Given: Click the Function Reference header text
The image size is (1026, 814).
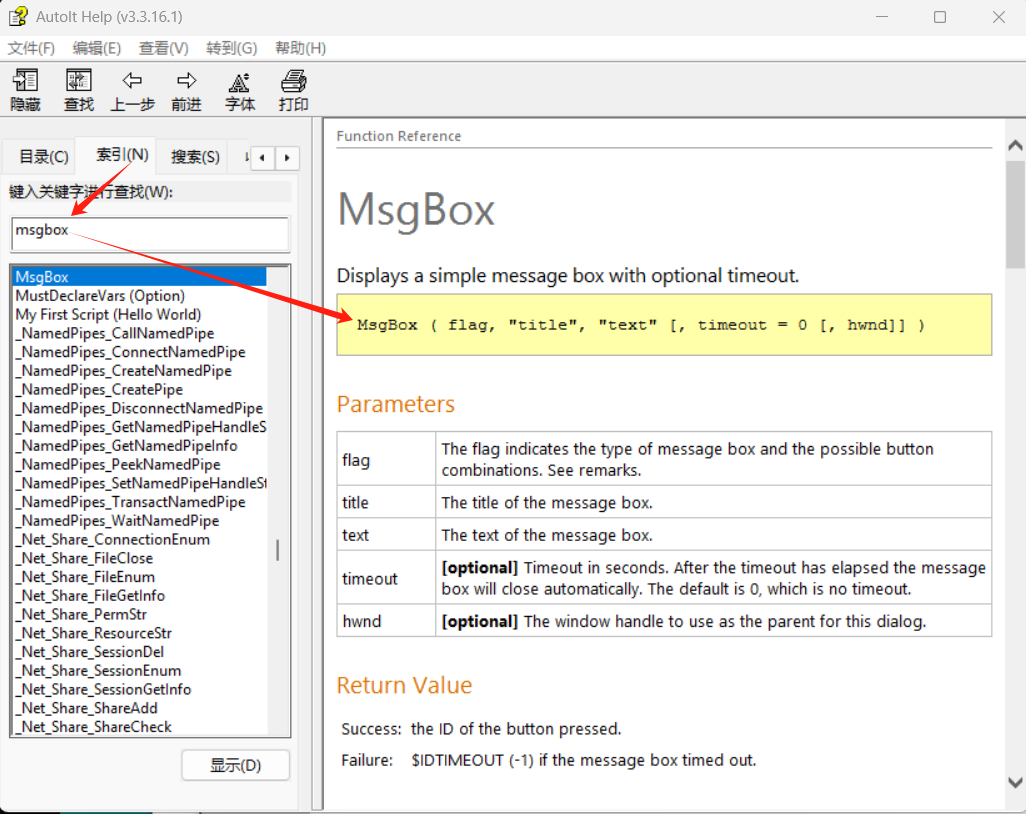Looking at the screenshot, I should point(398,136).
